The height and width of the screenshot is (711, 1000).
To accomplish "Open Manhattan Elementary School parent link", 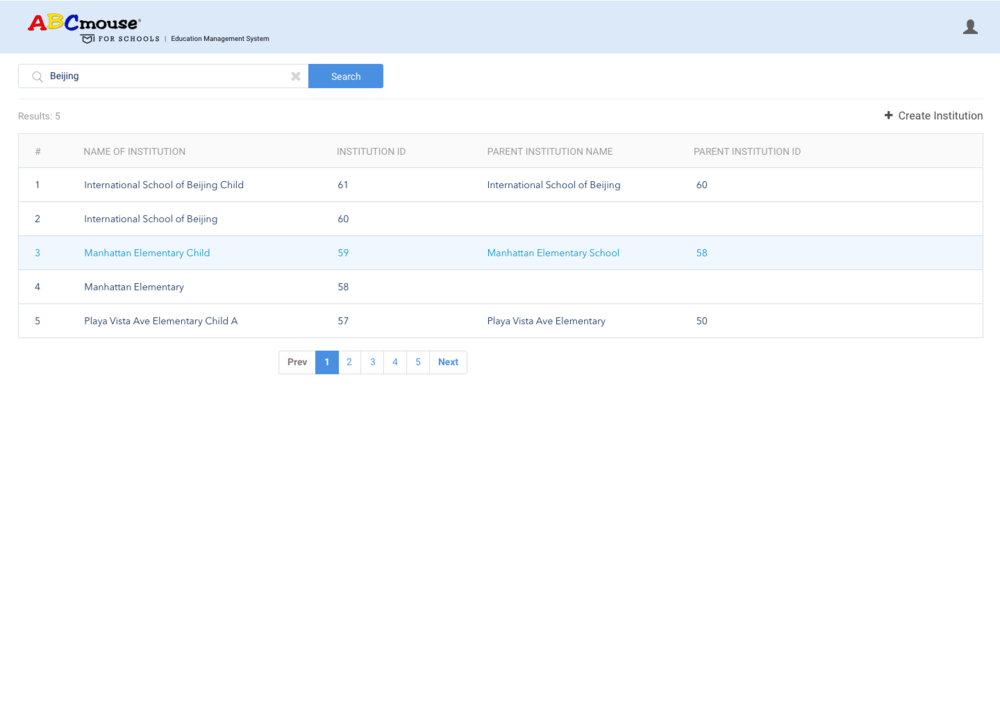I will coord(553,253).
